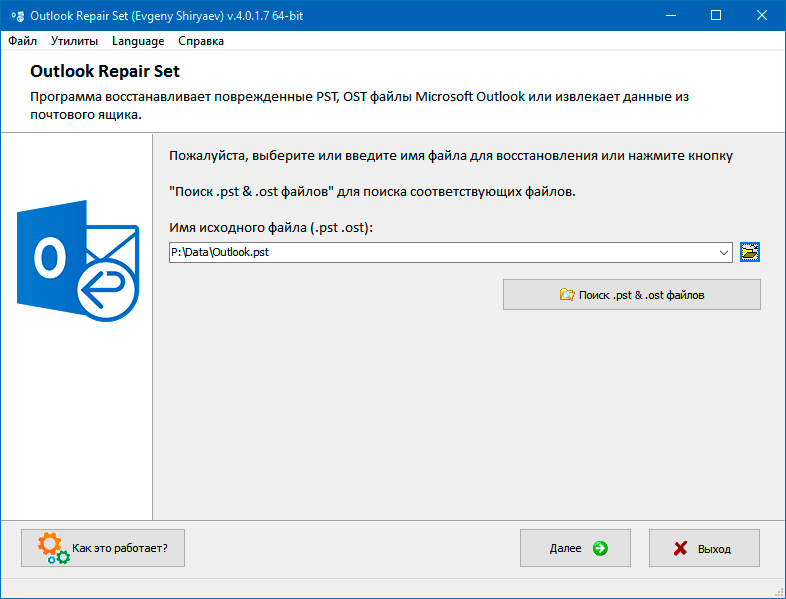Image resolution: width=786 pixels, height=599 pixels.
Task: Click the app icon in title bar
Action: click(18, 16)
